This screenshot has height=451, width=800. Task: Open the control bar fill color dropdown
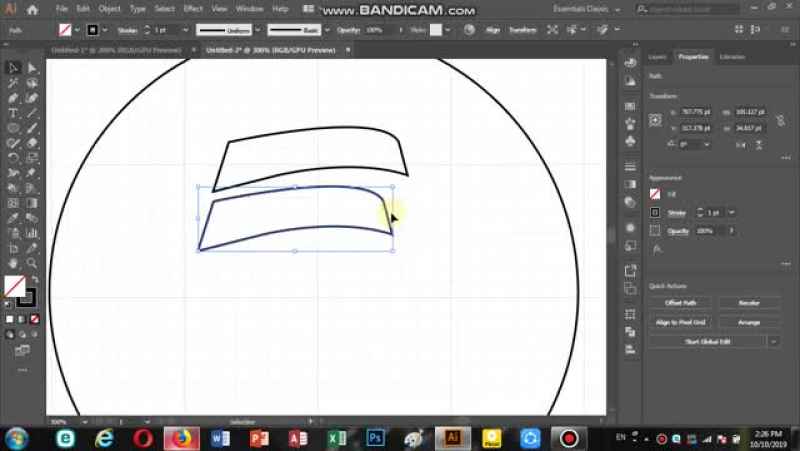[x=77, y=30]
